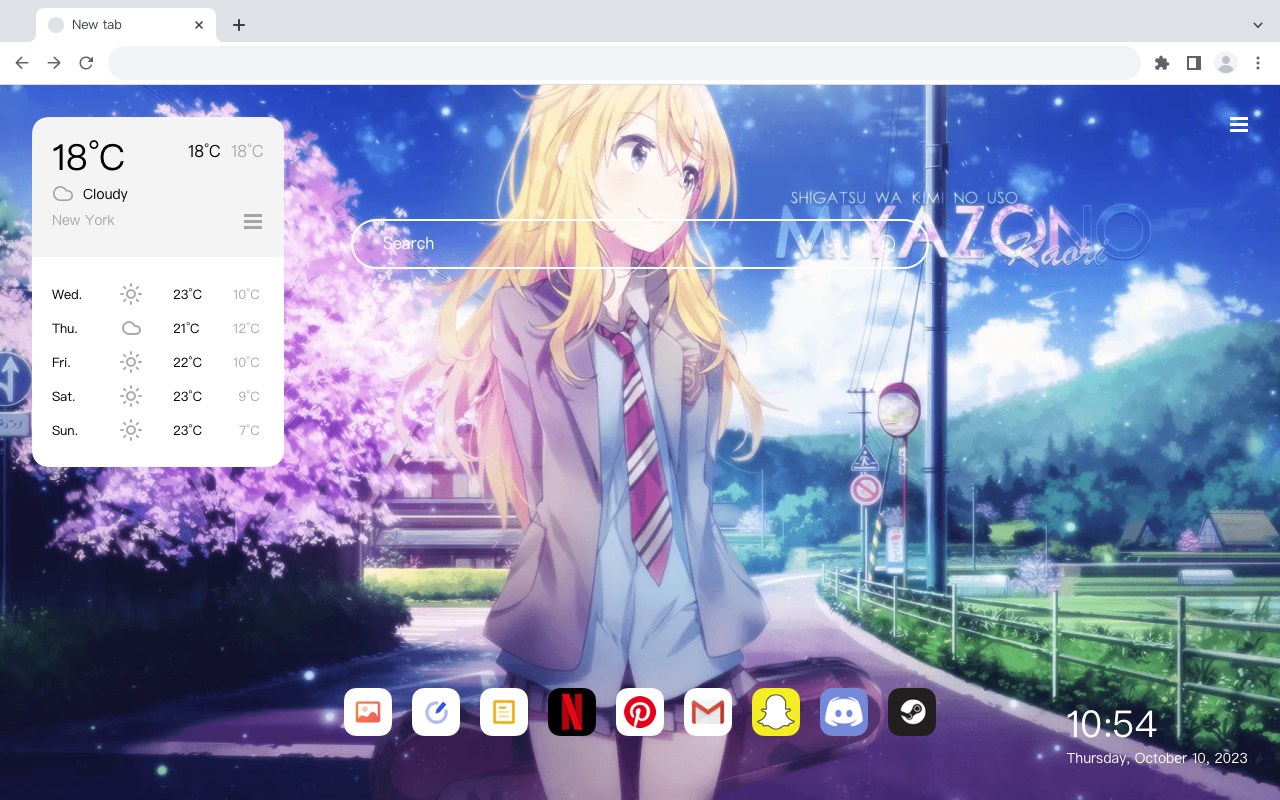This screenshot has width=1280, height=800.
Task: Click the Sun. forecast day label
Action: click(65, 430)
